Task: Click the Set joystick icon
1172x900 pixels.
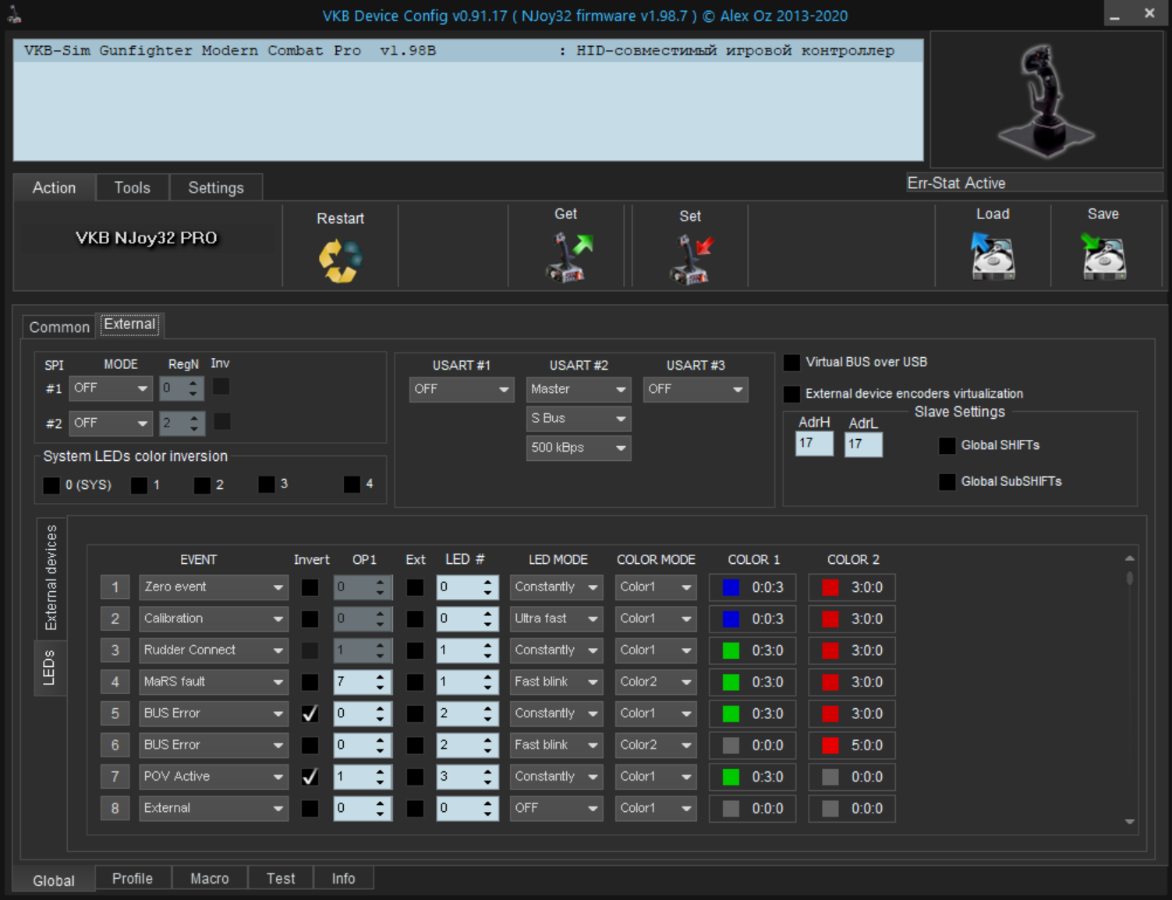Action: tap(690, 259)
